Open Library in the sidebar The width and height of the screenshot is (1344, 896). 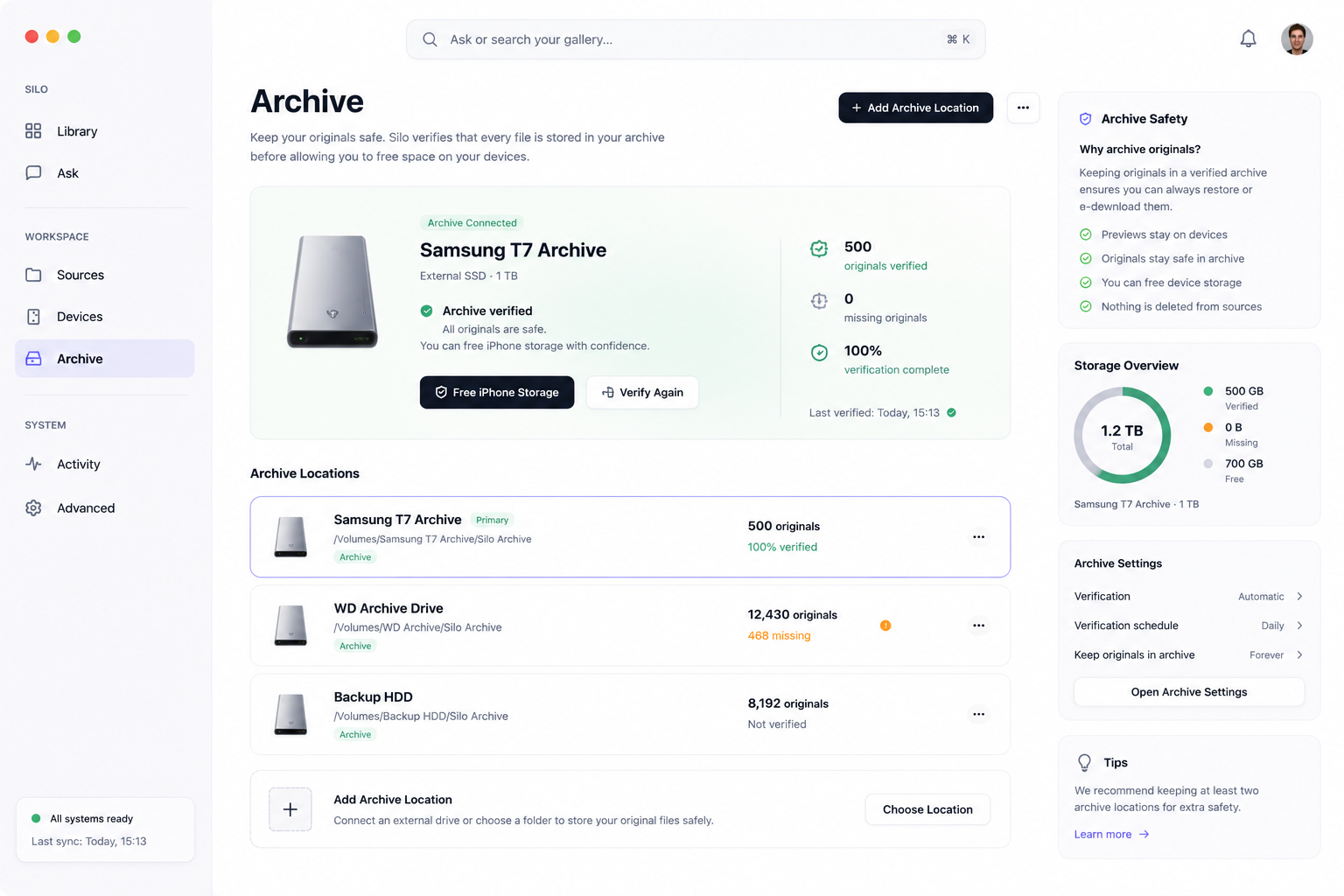105,131
